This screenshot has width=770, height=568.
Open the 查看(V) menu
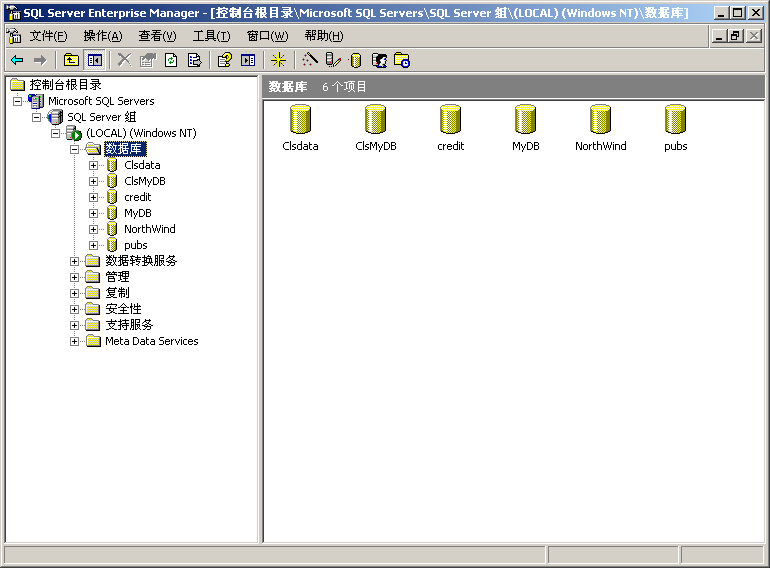pos(157,36)
